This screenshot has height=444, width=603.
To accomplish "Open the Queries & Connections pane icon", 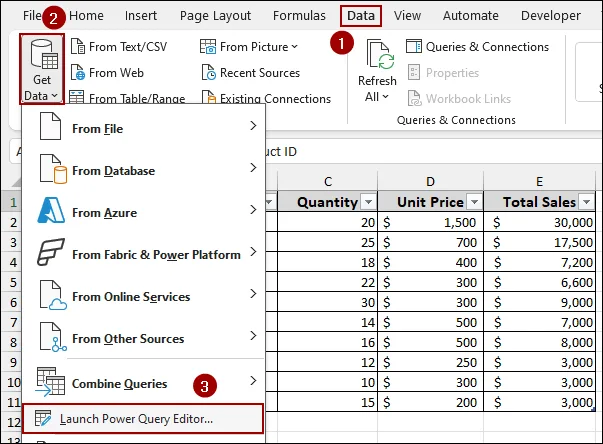I will [414, 47].
